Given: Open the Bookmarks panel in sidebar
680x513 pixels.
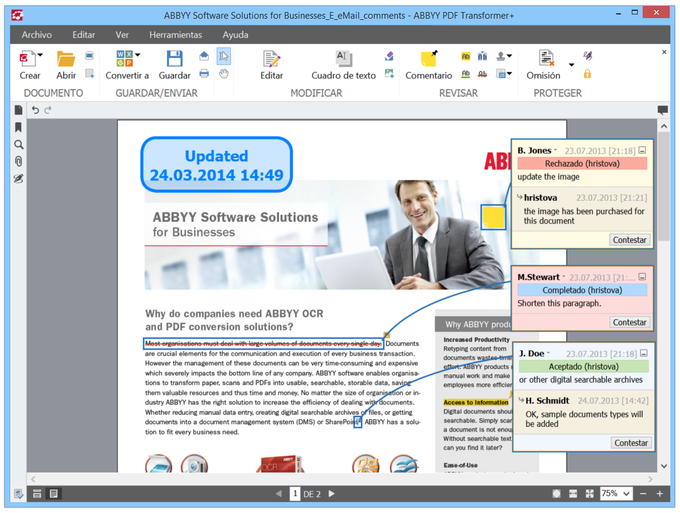Looking at the screenshot, I should [18, 127].
